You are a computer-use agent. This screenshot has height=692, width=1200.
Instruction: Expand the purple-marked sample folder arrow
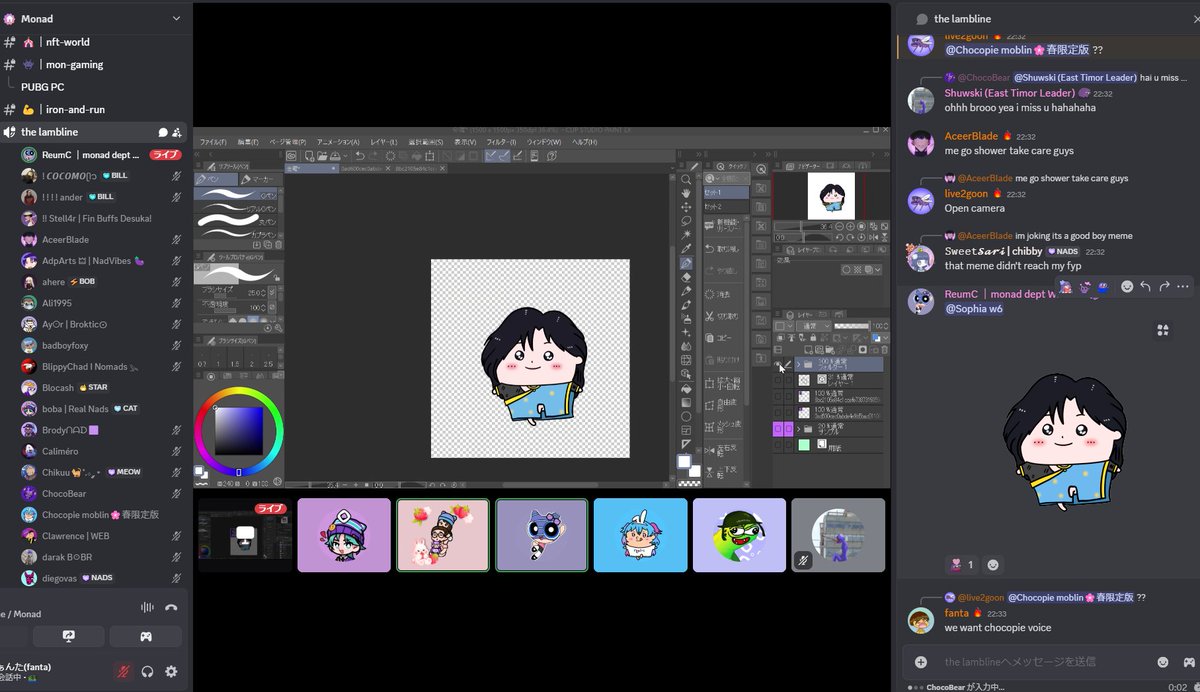pyautogui.click(x=798, y=429)
